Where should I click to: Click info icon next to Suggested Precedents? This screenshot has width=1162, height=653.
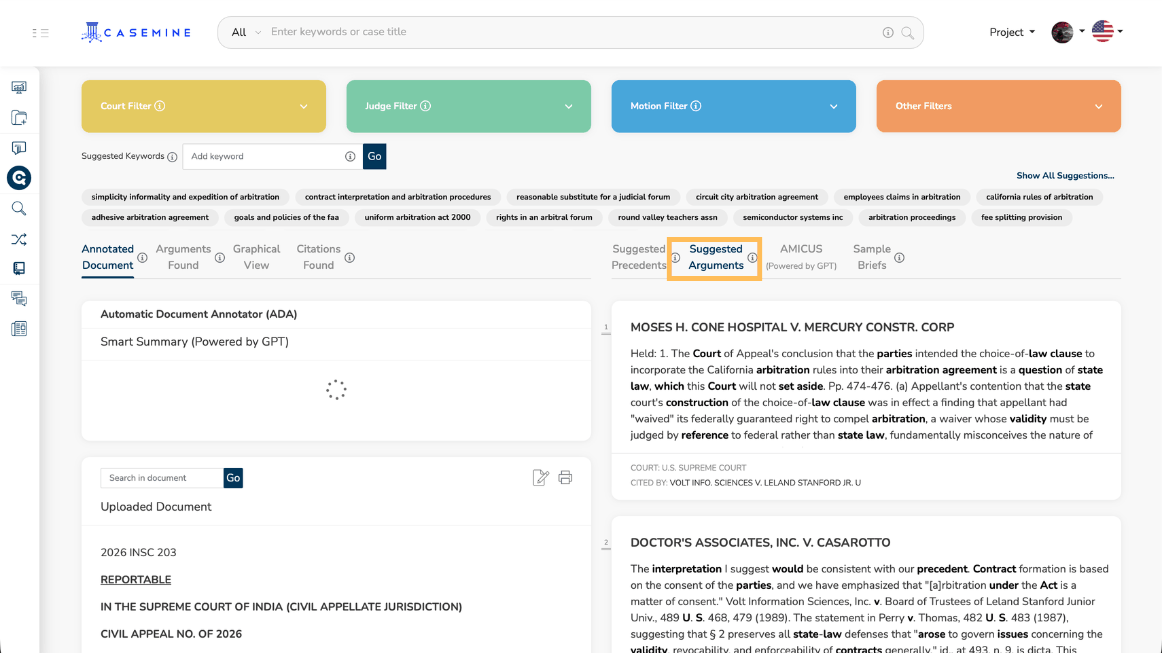coord(675,258)
